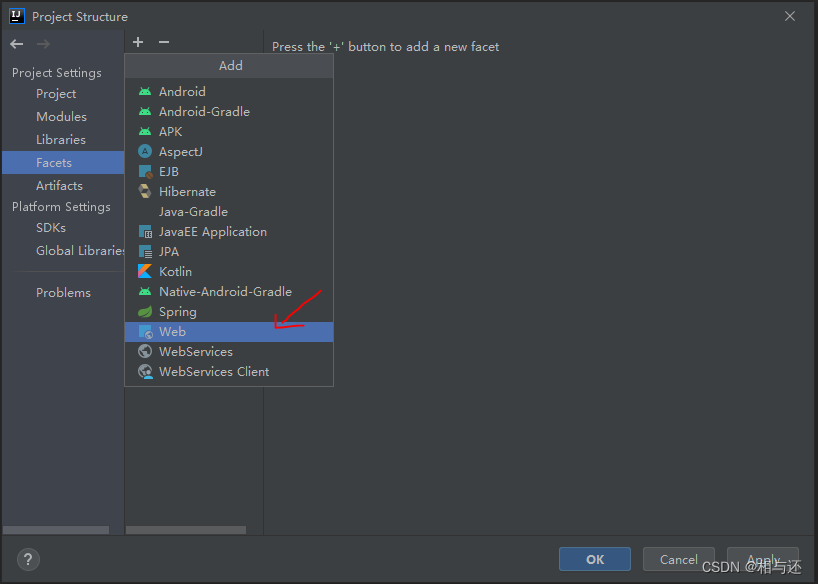The image size is (818, 584).
Task: Click the 'Press the + button' hint text
Action: pyautogui.click(x=386, y=47)
